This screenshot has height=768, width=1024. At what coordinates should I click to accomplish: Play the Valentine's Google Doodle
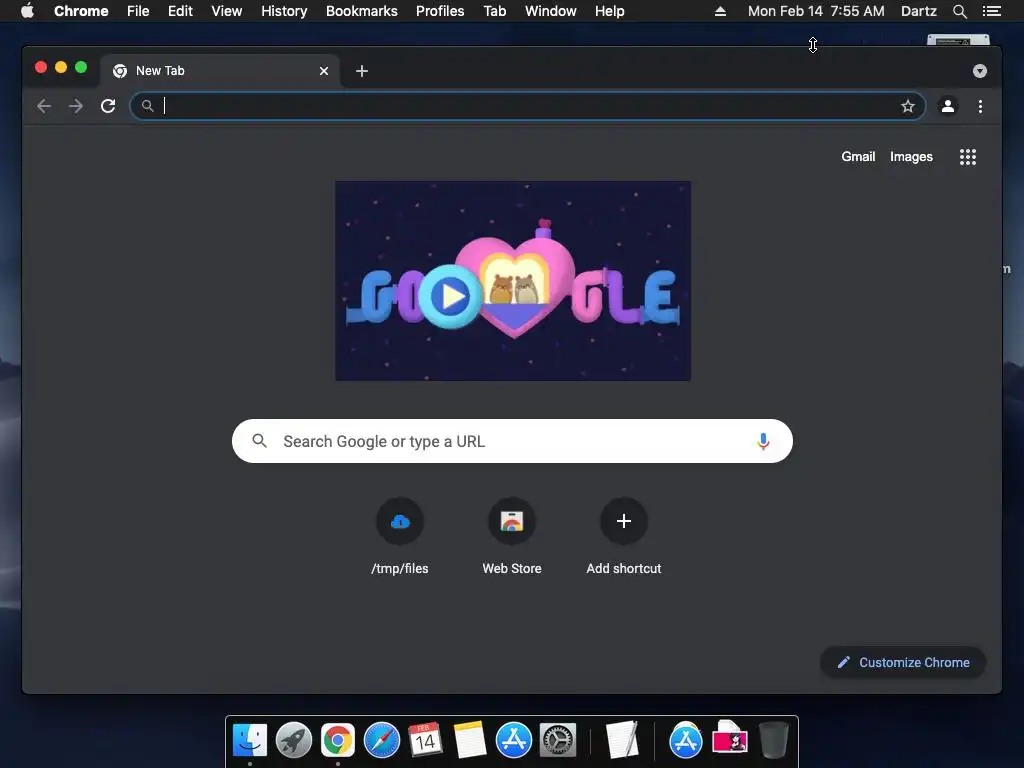pyautogui.click(x=450, y=296)
